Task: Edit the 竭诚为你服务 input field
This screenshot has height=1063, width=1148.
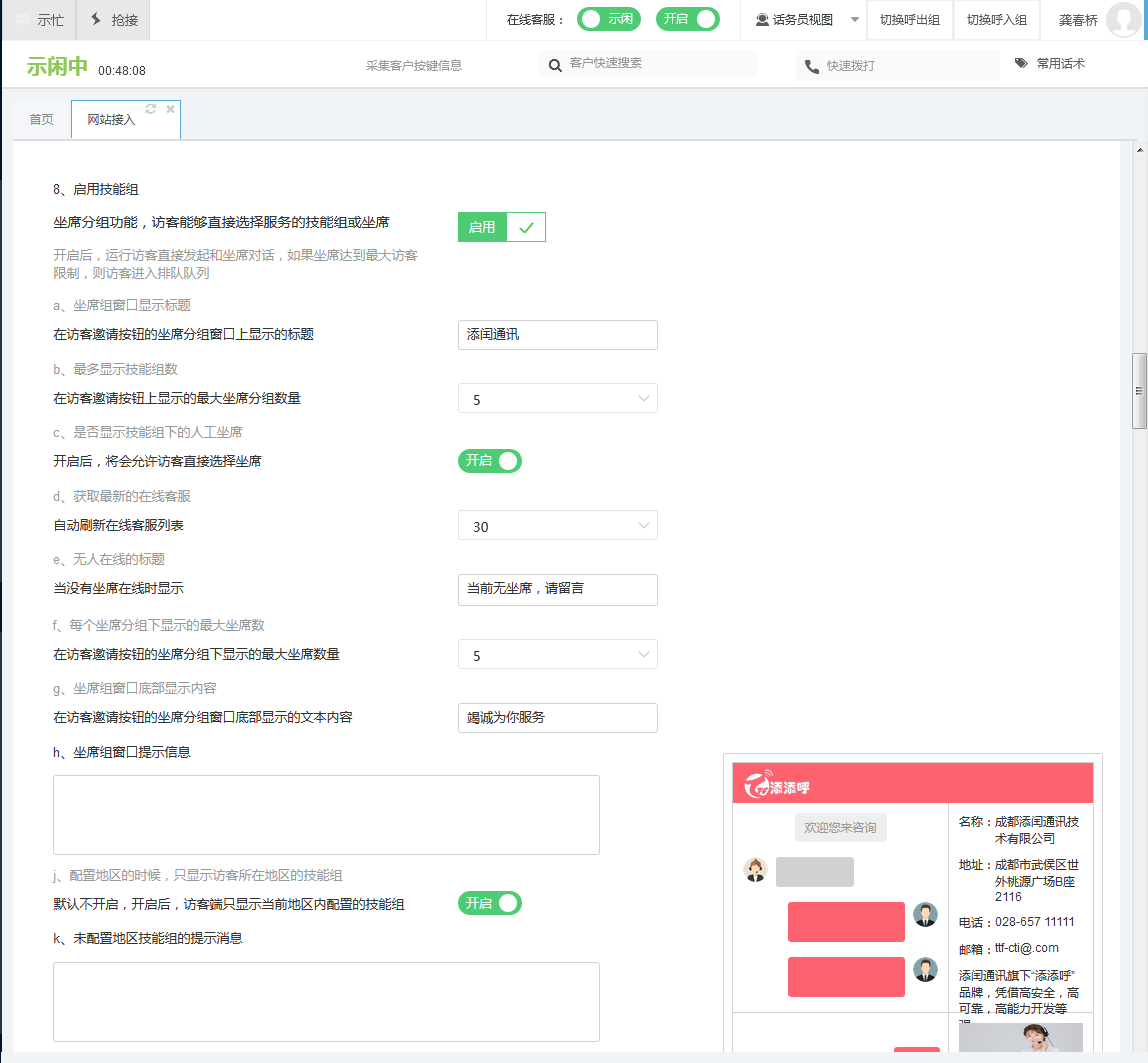Action: coord(557,717)
